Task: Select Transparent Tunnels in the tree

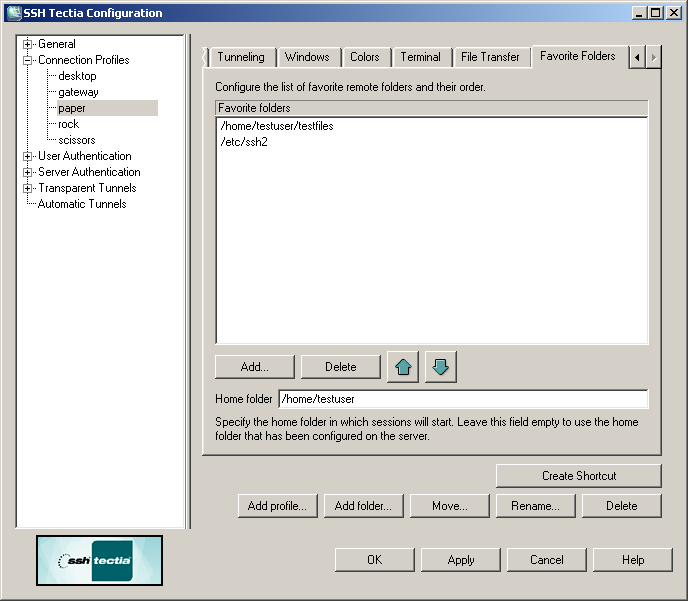Action: [87, 188]
